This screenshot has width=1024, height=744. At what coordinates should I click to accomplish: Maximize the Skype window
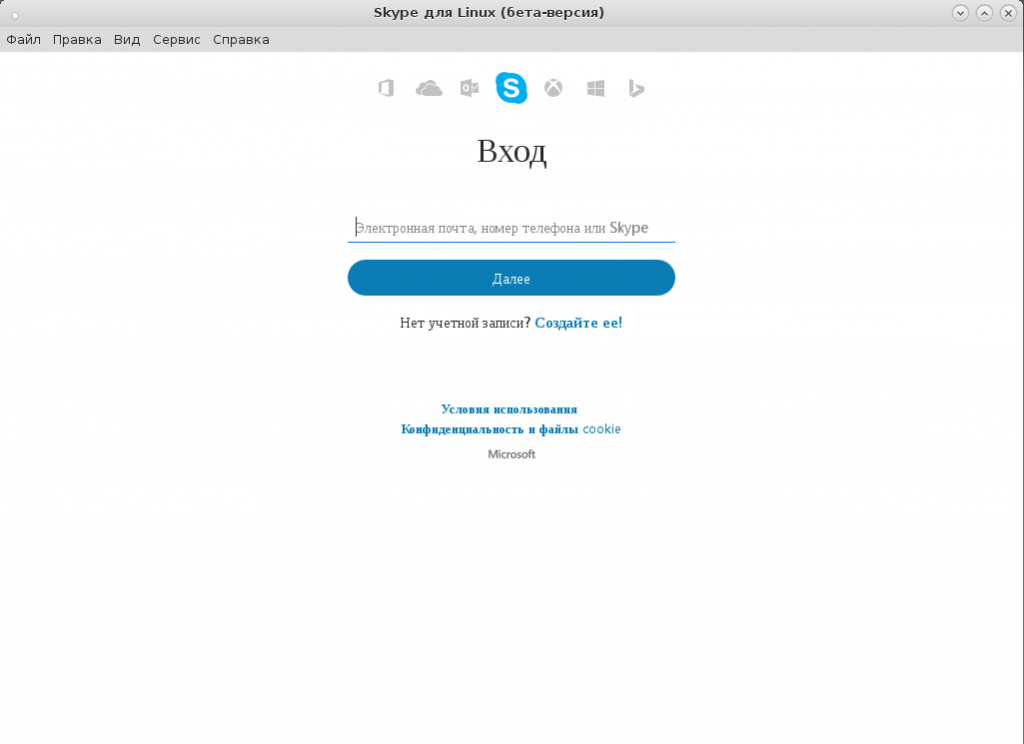[984, 13]
